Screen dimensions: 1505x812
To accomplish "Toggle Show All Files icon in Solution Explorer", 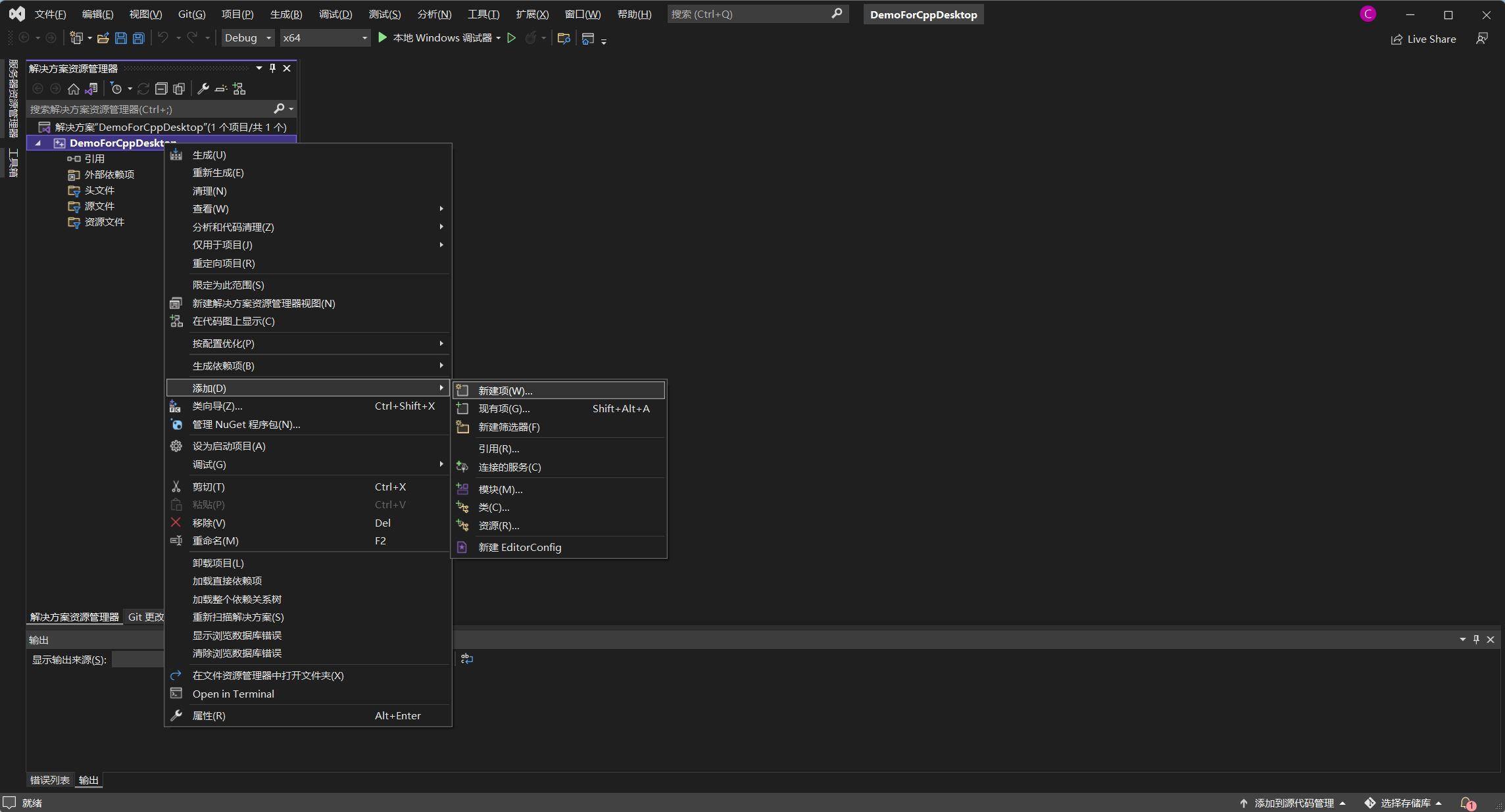I will [x=179, y=89].
